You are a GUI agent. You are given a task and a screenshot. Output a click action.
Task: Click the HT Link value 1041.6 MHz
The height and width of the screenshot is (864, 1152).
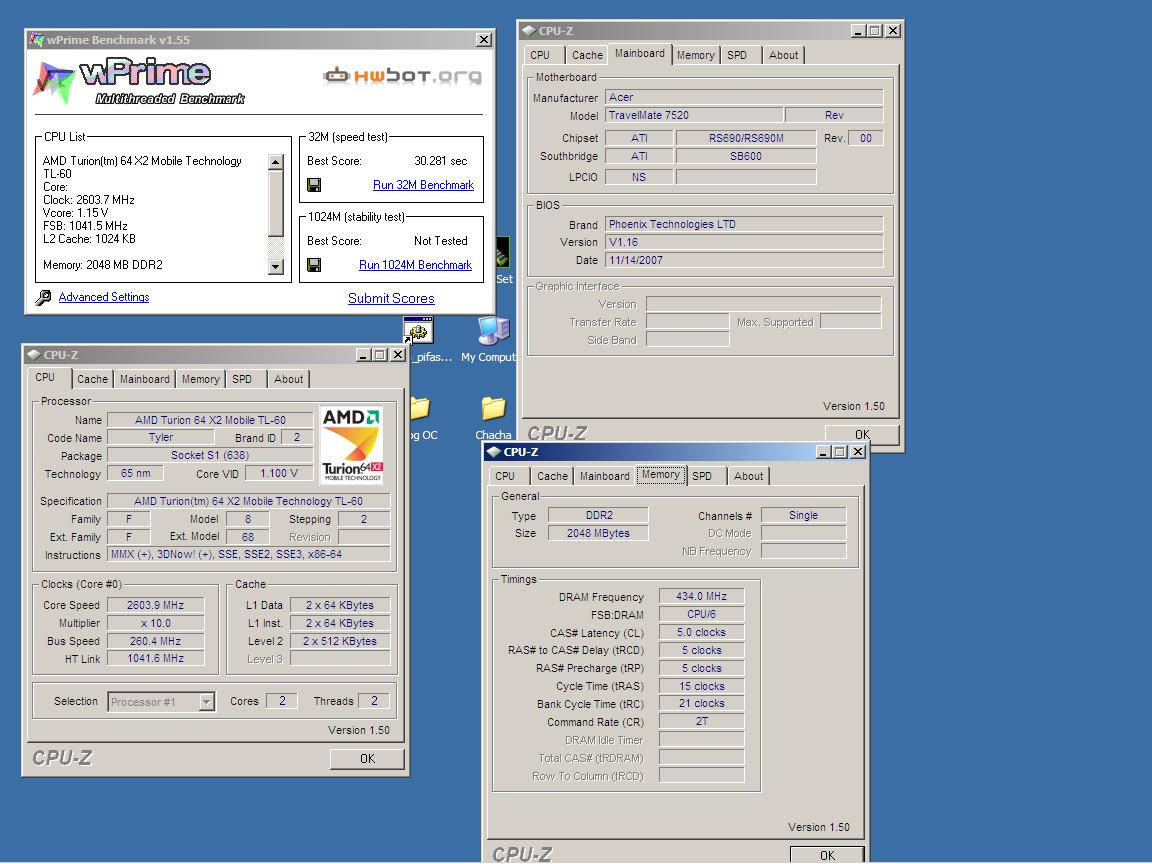[x=155, y=659]
